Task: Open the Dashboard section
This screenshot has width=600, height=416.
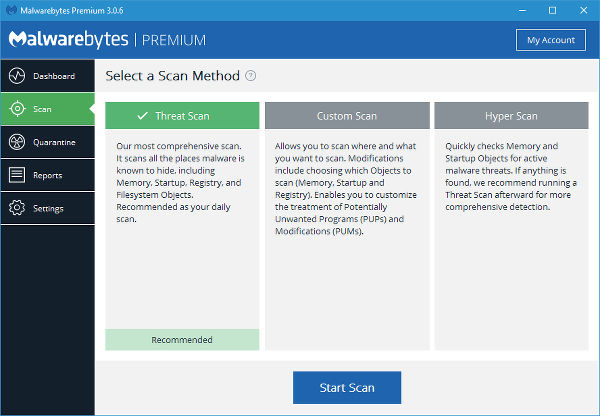Action: [x=47, y=76]
